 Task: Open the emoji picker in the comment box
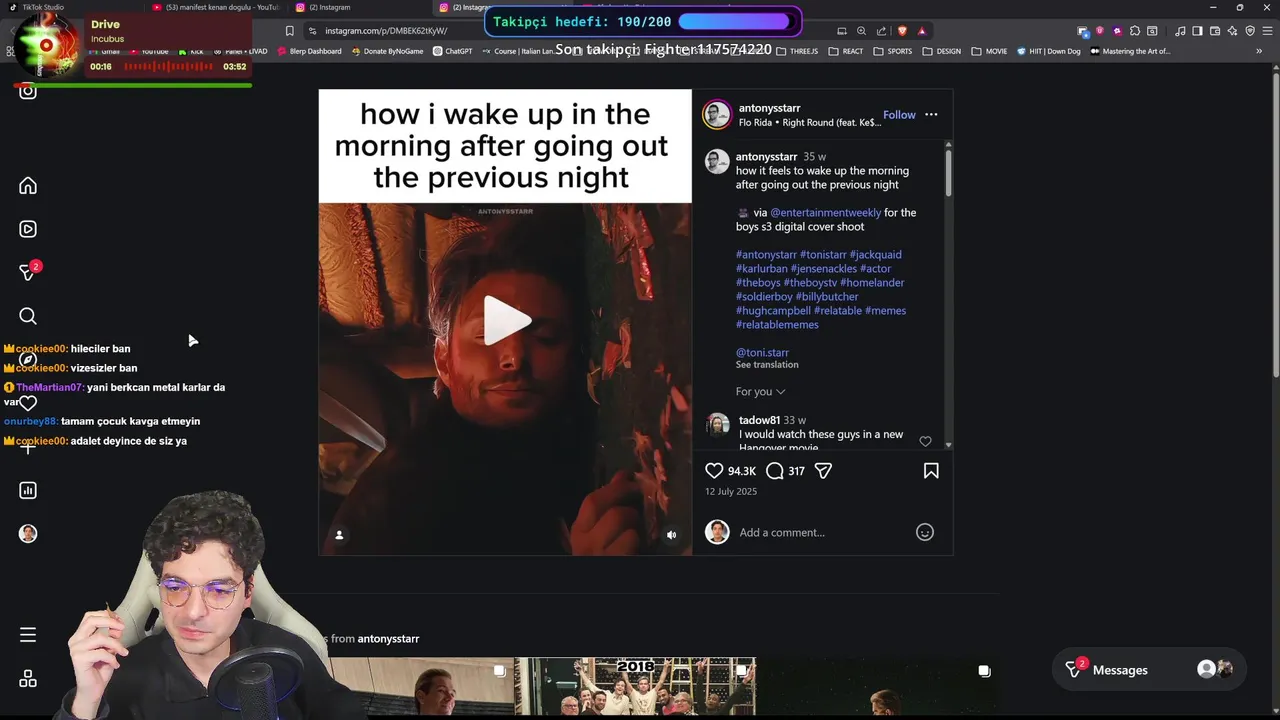pos(925,532)
